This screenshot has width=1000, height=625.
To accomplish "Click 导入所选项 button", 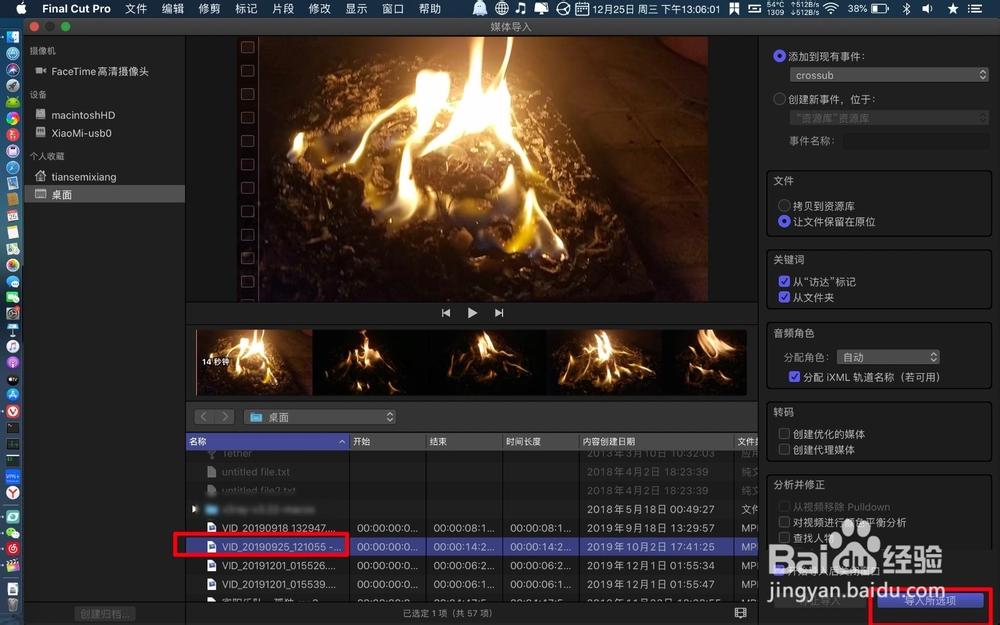I will (x=930, y=601).
